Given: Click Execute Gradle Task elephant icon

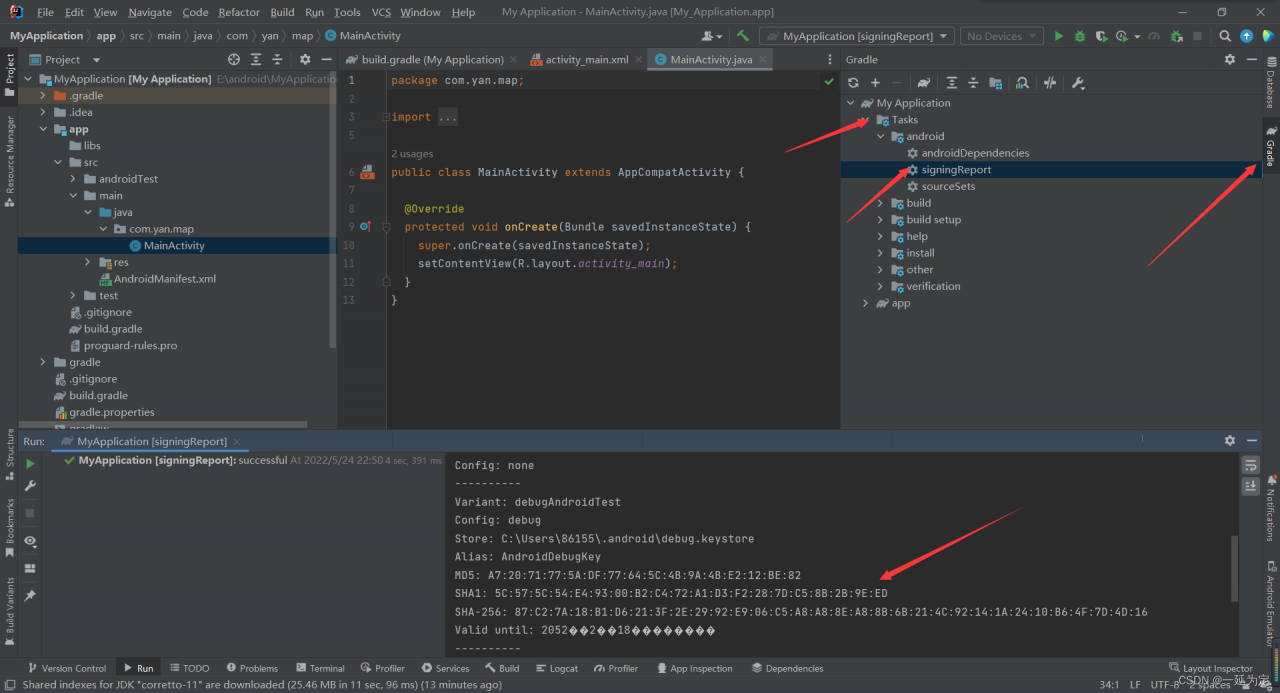Looking at the screenshot, I should (x=924, y=83).
